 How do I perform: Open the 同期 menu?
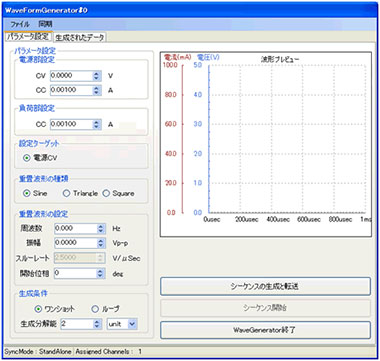point(45,24)
